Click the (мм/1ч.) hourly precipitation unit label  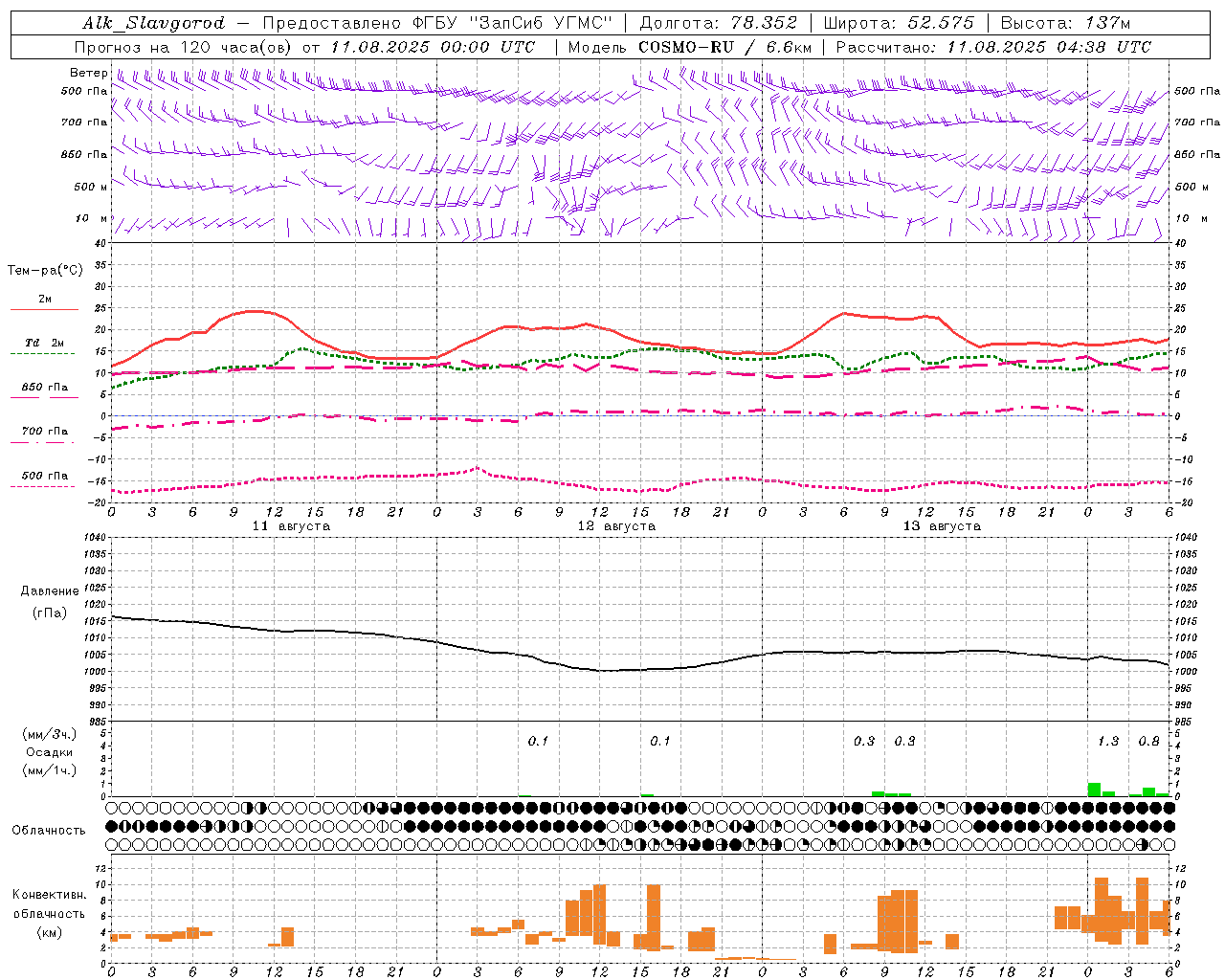(49, 770)
